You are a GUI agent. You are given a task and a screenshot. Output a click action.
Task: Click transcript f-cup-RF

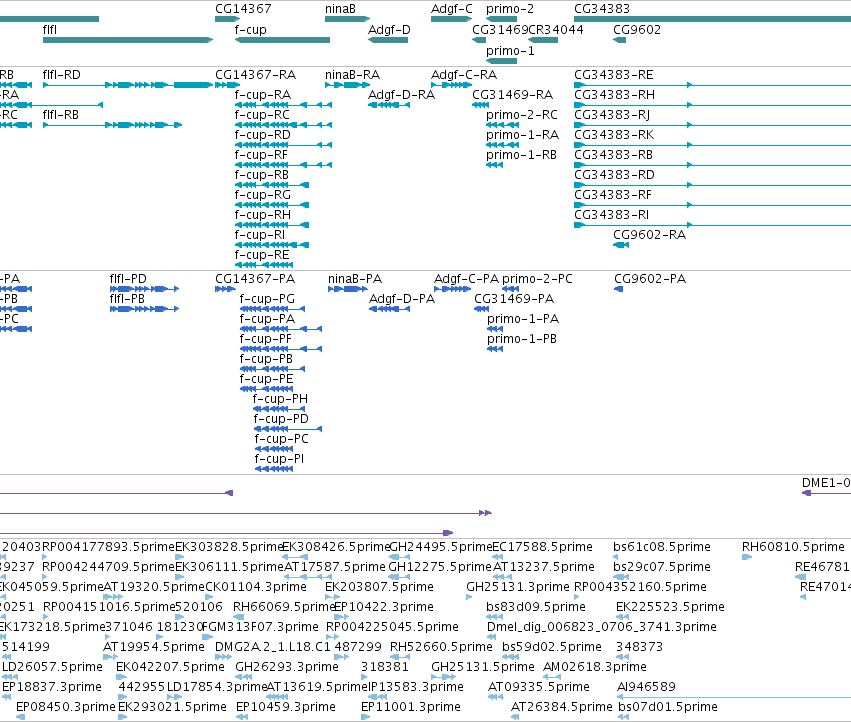[x=283, y=165]
